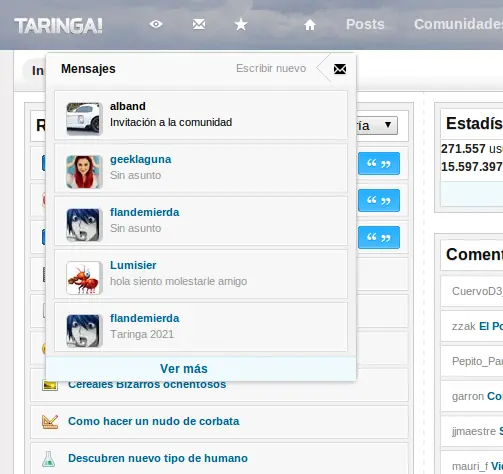
Task: Open flandemierda's Taringa 2021 message
Action: coord(201,327)
